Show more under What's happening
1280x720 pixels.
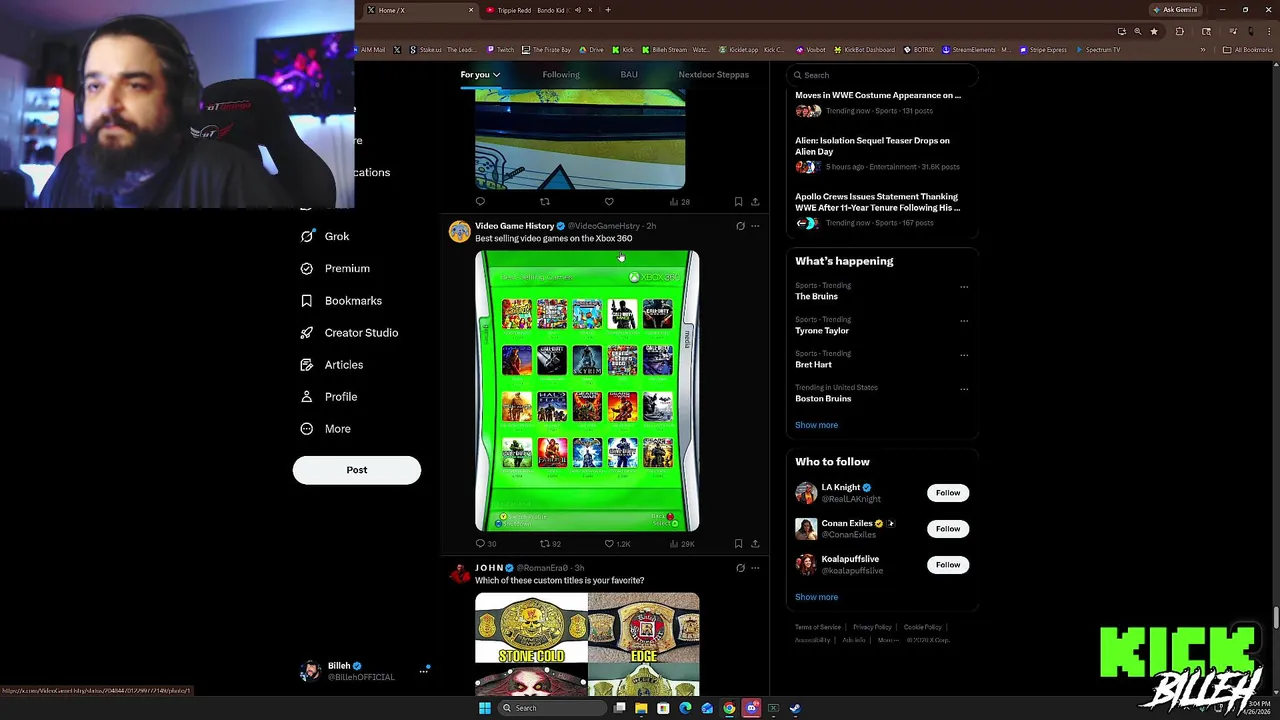[816, 425]
